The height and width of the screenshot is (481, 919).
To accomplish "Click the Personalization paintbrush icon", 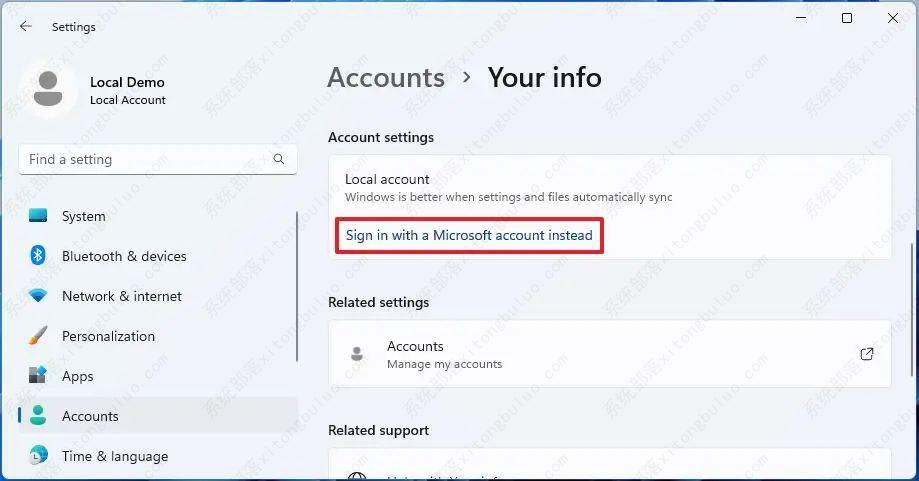I will [x=39, y=336].
